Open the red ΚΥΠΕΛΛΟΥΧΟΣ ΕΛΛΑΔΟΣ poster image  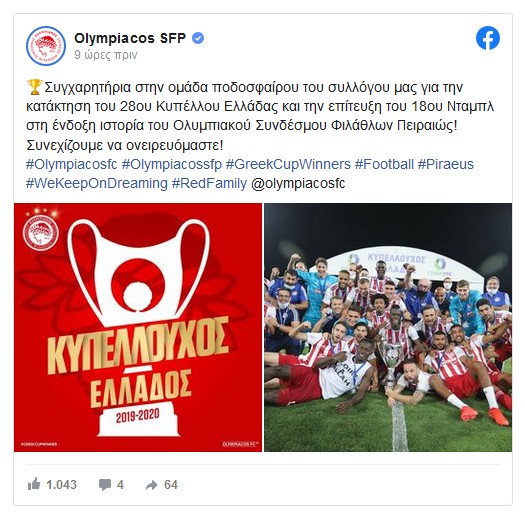[x=138, y=327]
